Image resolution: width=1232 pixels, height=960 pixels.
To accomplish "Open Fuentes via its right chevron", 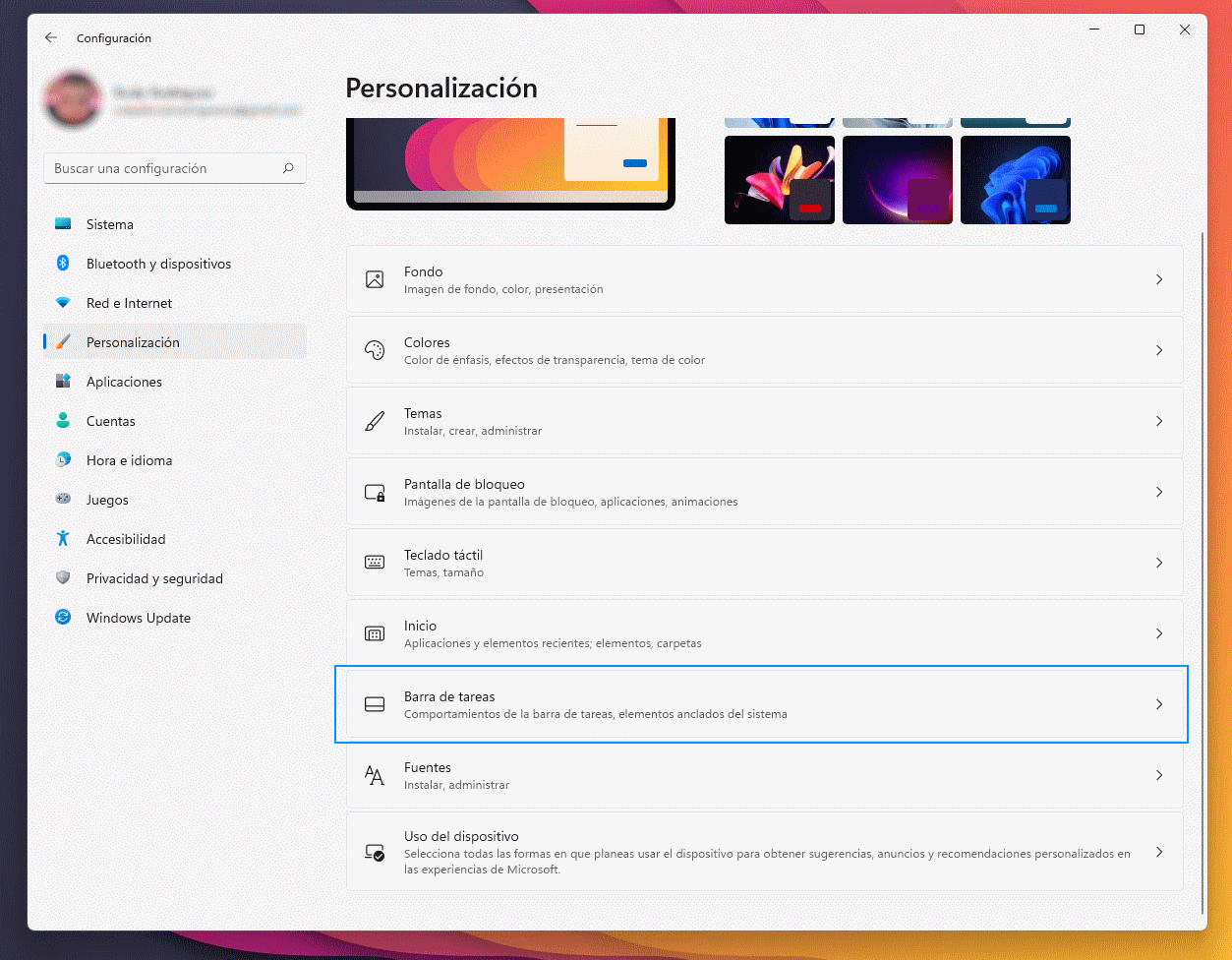I will point(1159,775).
